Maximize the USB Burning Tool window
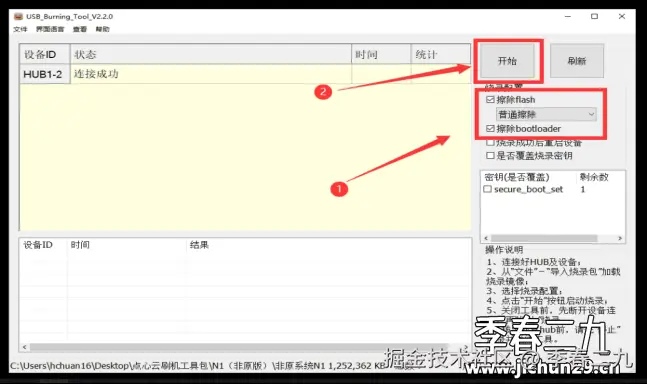647x384 pixels. coord(594,16)
